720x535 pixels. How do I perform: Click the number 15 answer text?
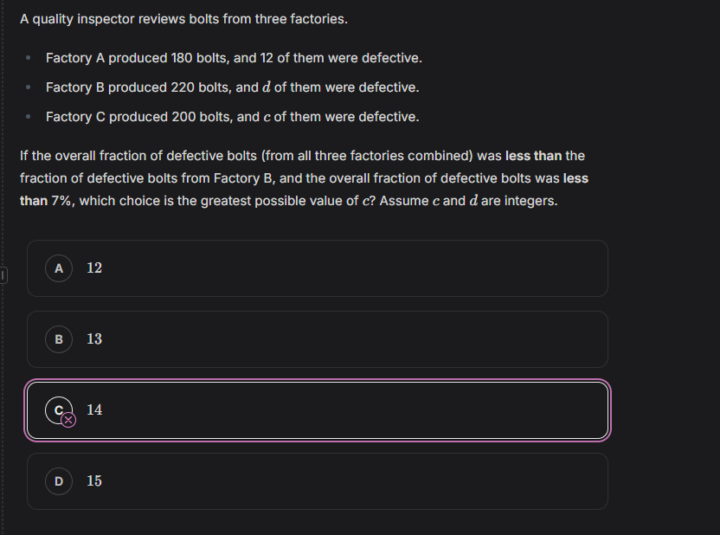[x=95, y=481]
